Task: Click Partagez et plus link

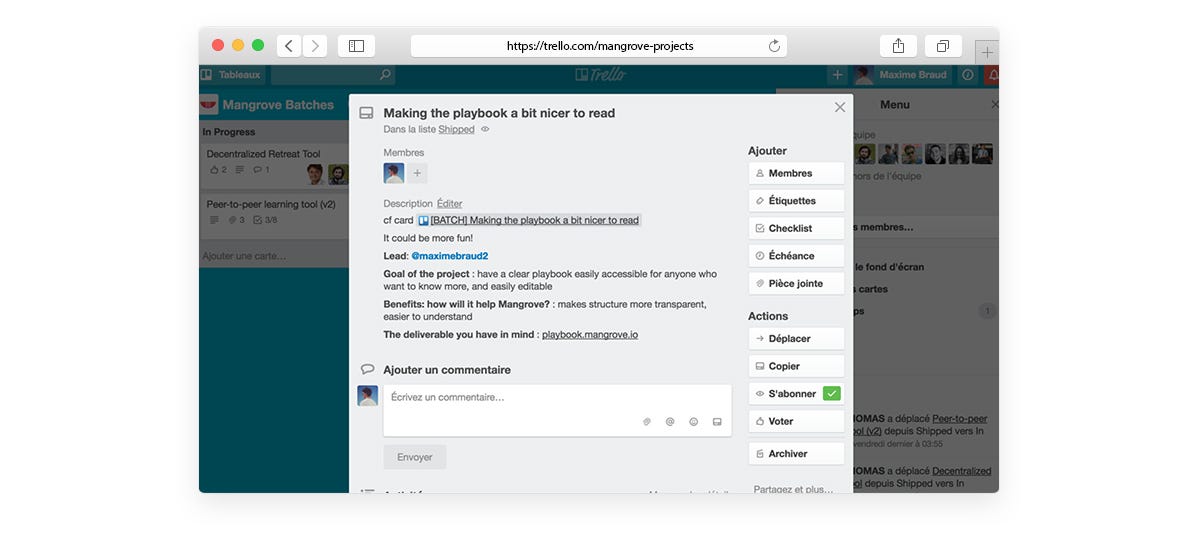Action: click(793, 489)
